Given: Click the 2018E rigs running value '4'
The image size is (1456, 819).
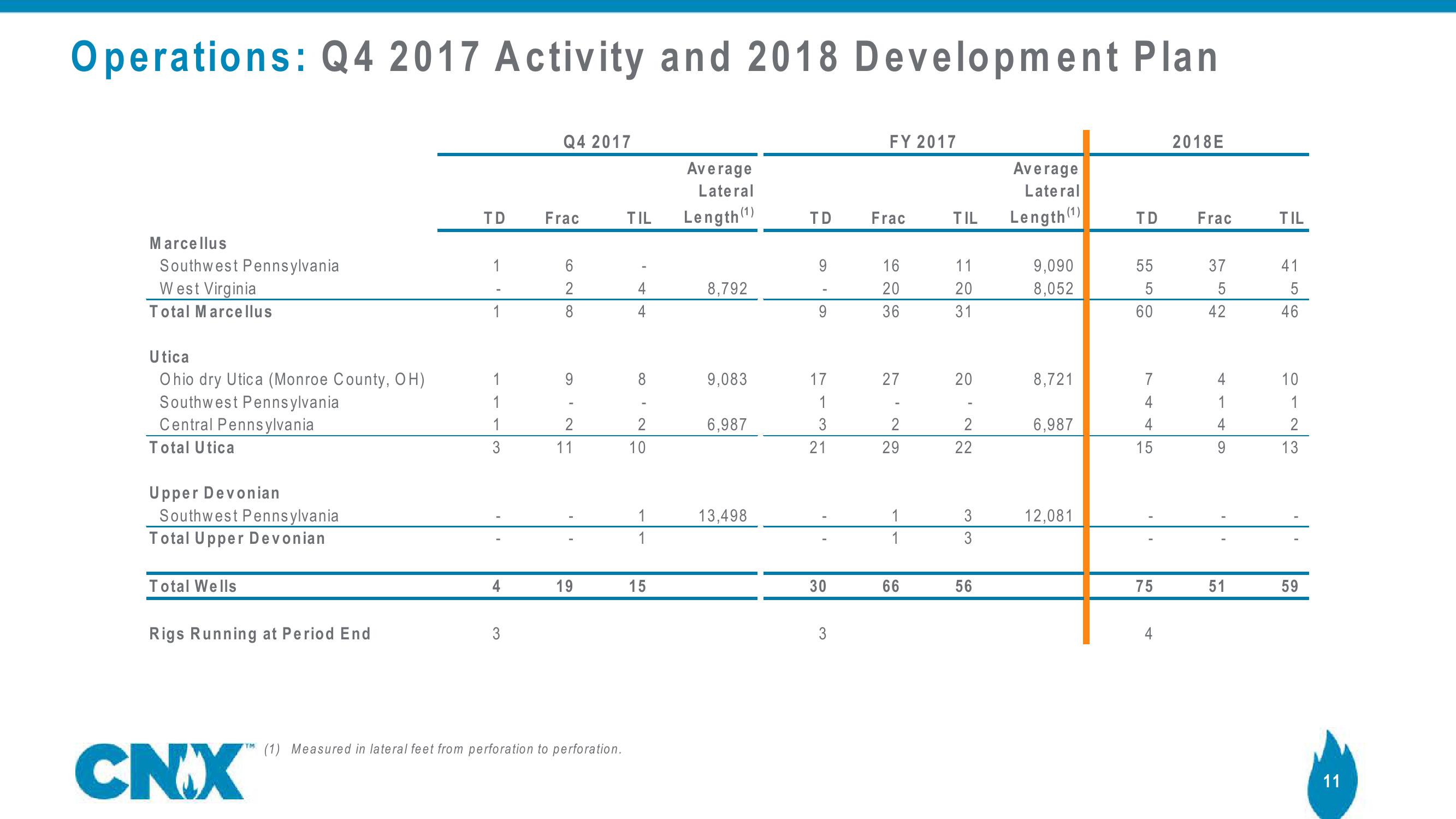Looking at the screenshot, I should coord(1149,633).
